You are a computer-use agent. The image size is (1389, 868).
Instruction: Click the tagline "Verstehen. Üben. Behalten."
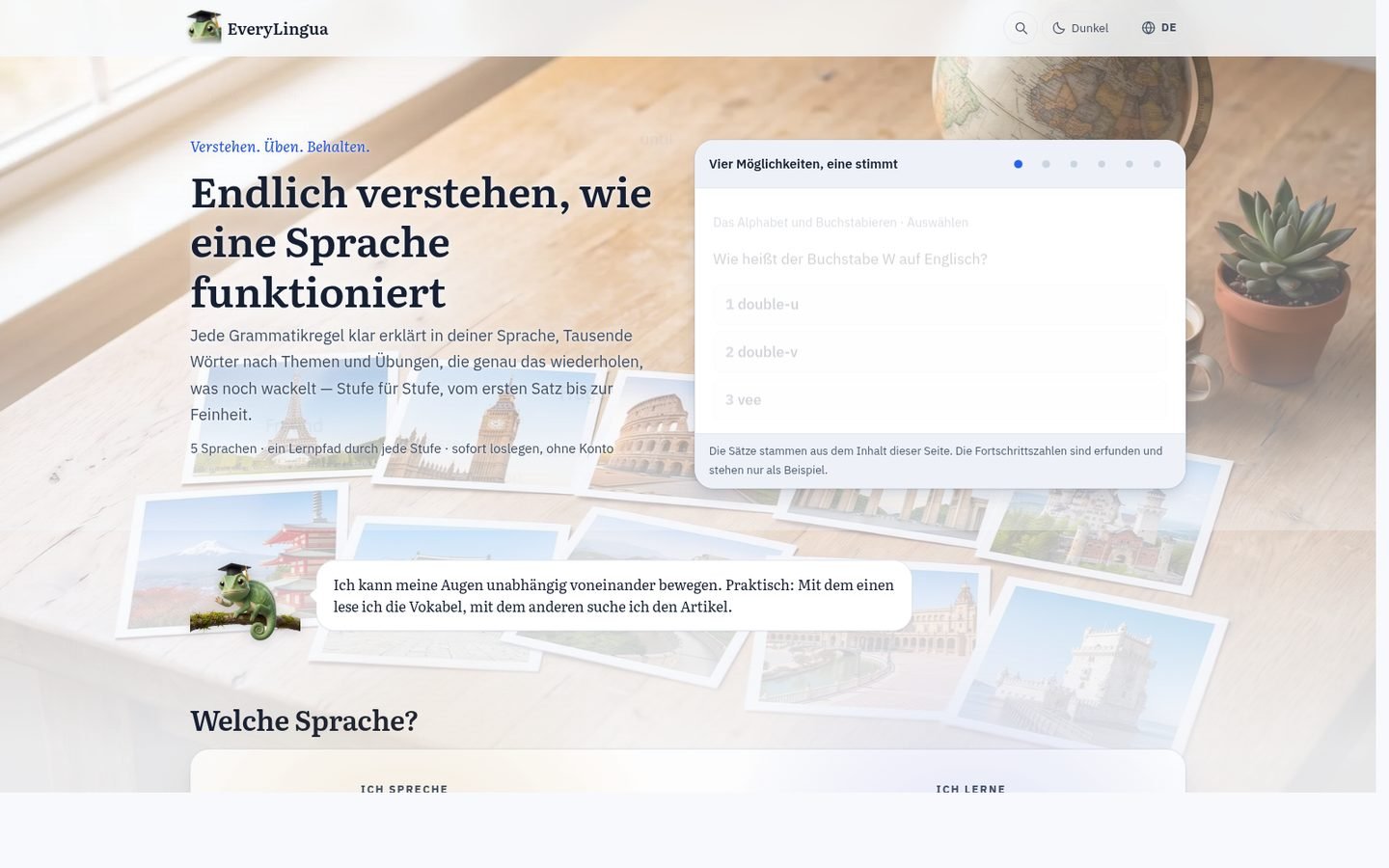pos(280,147)
